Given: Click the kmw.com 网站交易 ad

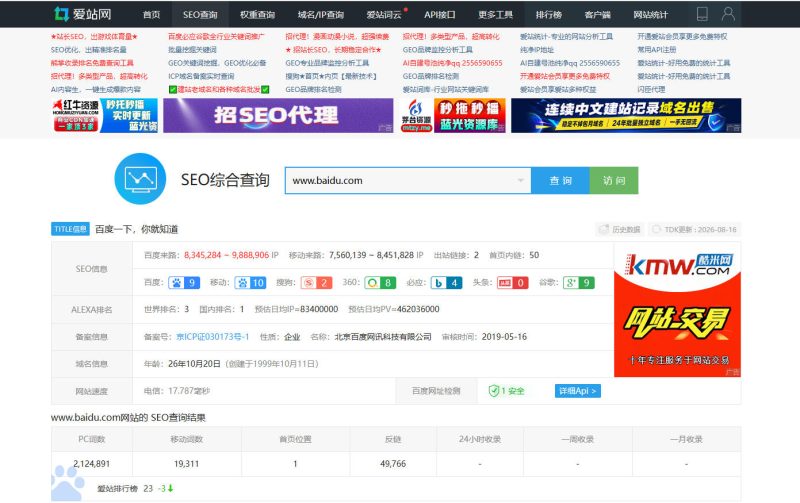Looking at the screenshot, I should pyautogui.click(x=677, y=310).
